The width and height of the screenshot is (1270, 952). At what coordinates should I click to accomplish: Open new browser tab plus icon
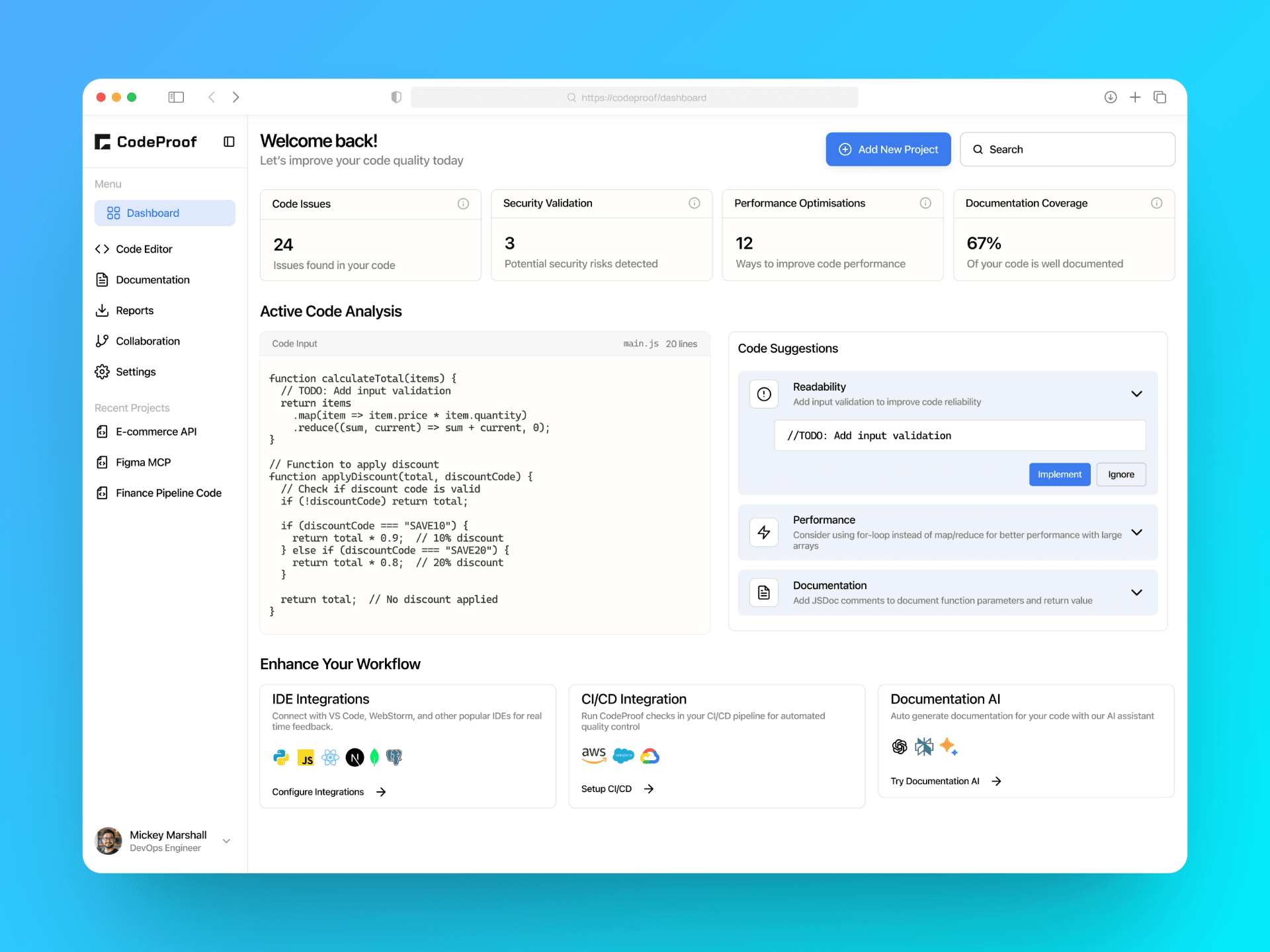[1135, 97]
